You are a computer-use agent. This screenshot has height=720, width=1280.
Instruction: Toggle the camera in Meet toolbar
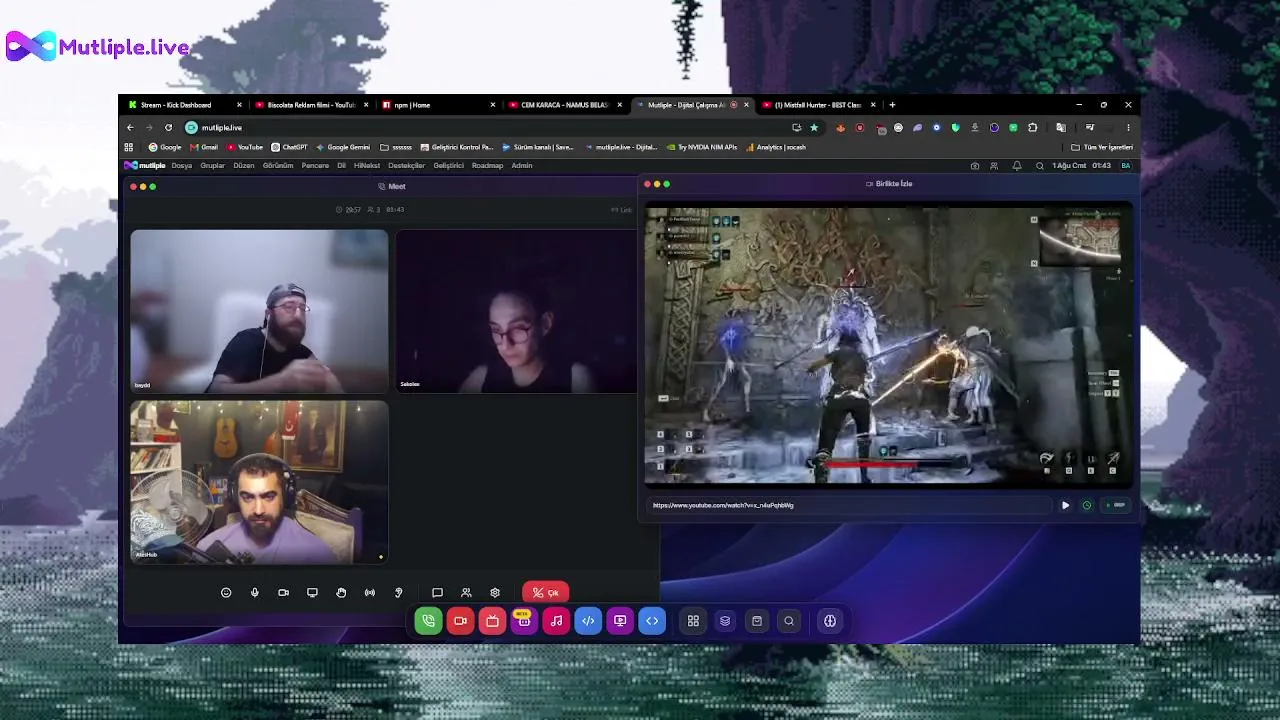pos(283,593)
